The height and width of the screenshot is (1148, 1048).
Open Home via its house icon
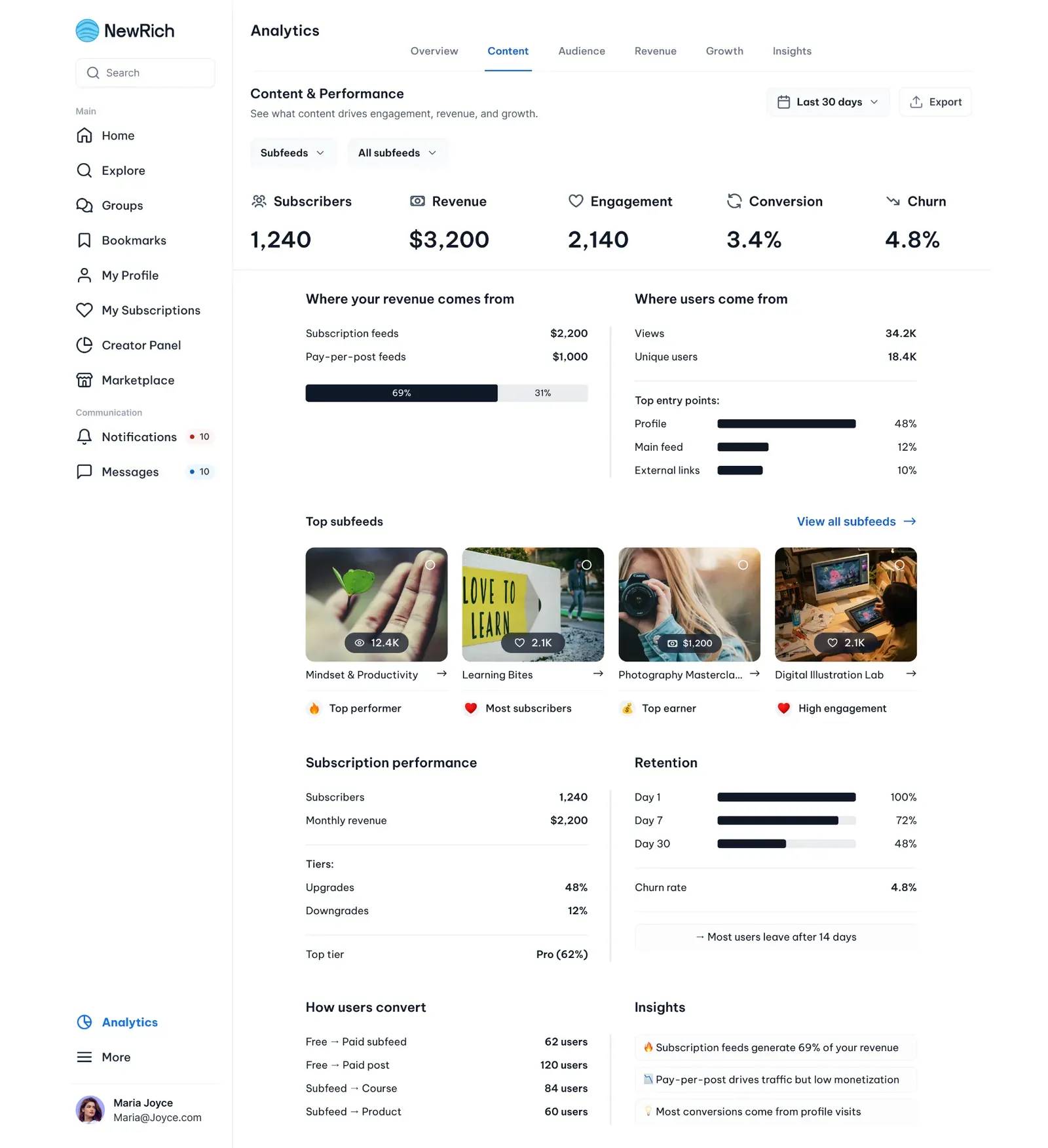click(x=84, y=136)
